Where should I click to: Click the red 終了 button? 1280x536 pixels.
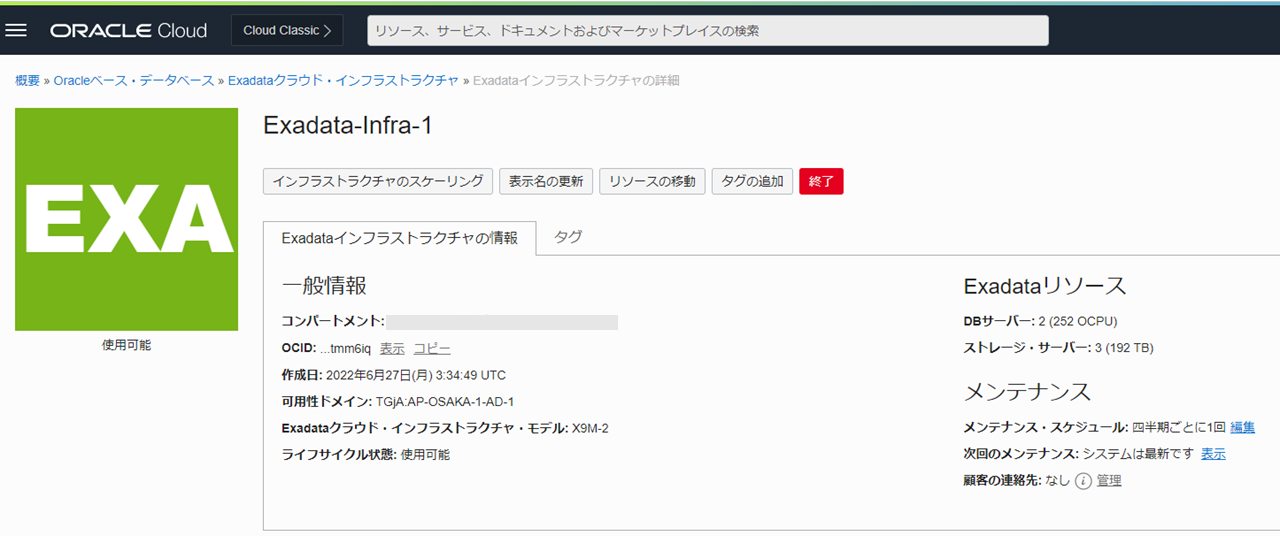[x=821, y=181]
